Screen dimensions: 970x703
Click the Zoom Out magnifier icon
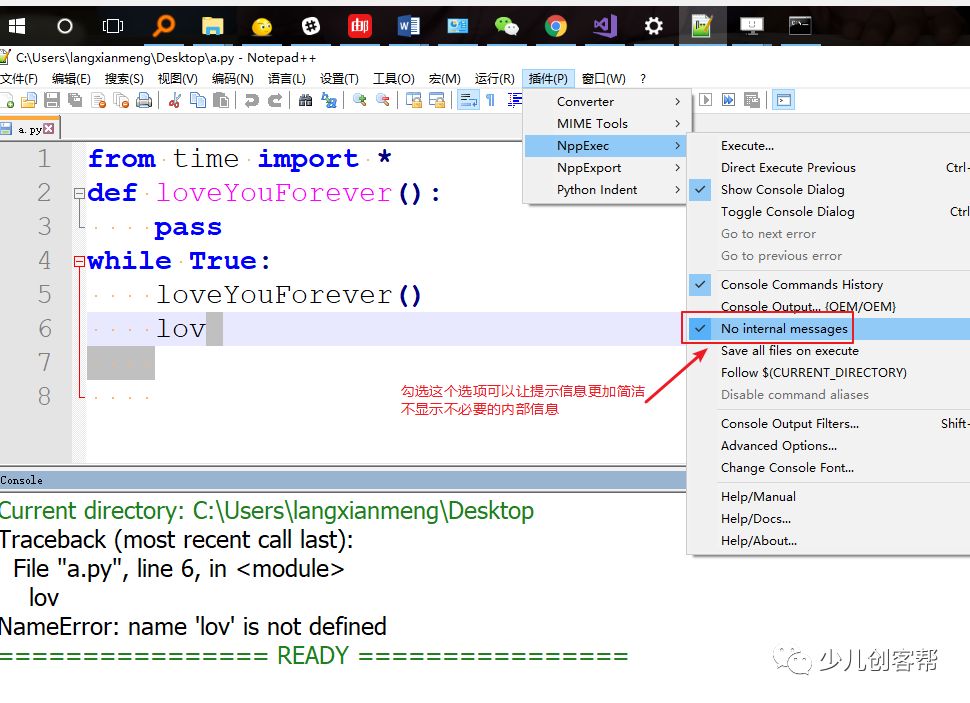[x=383, y=100]
